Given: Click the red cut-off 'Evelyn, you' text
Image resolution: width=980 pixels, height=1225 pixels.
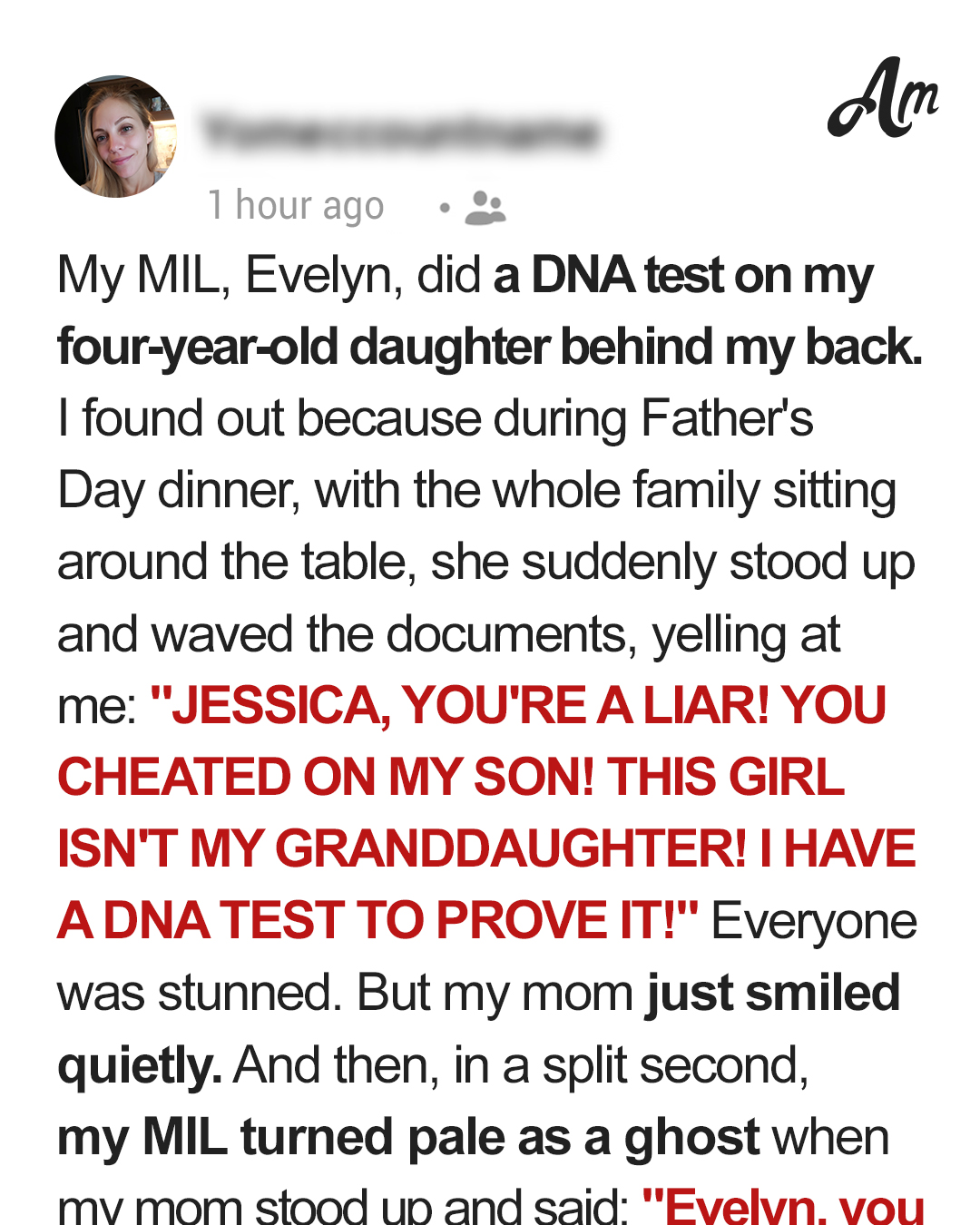Looking at the screenshot, I should tap(783, 1205).
